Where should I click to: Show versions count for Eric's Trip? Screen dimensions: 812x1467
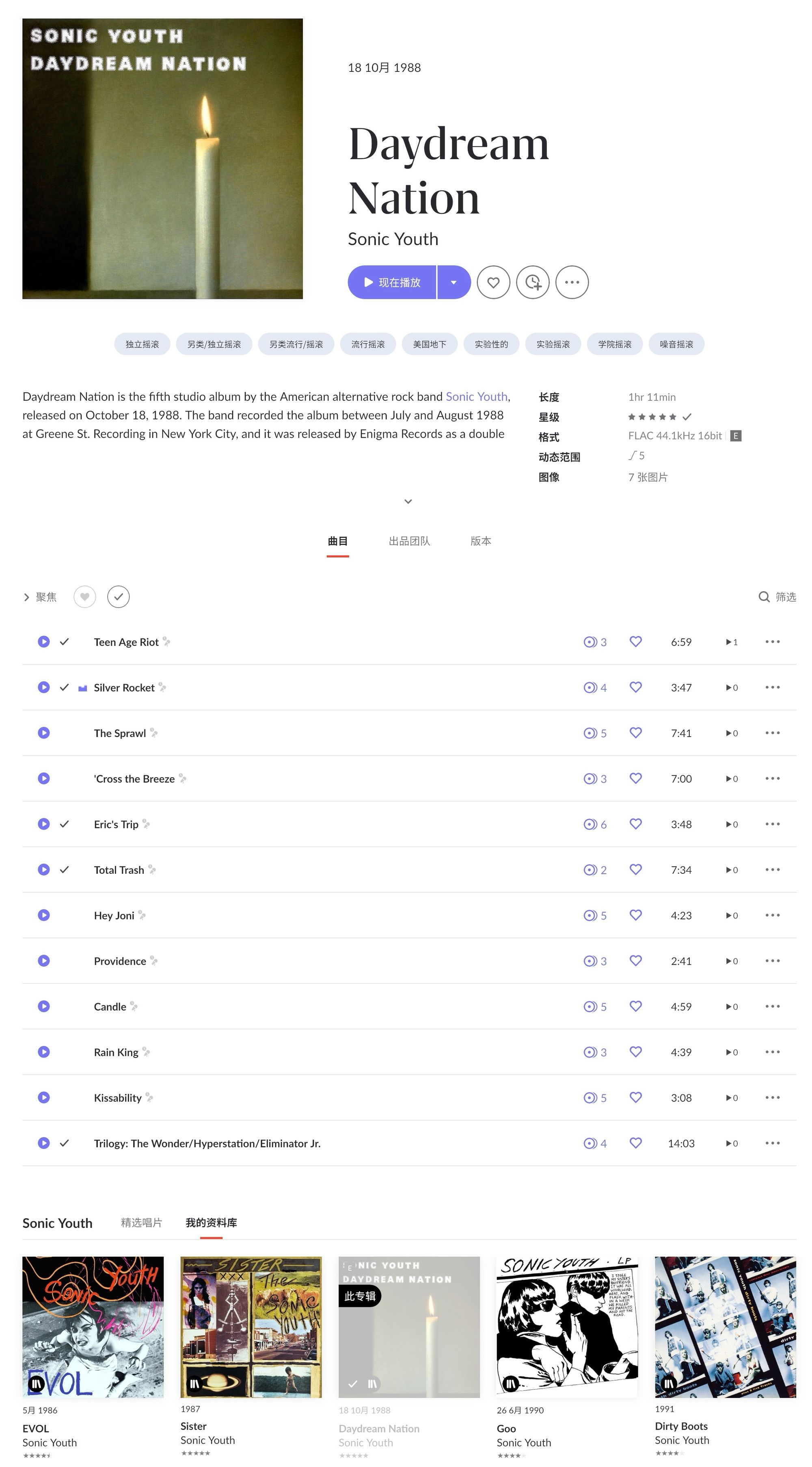[595, 824]
